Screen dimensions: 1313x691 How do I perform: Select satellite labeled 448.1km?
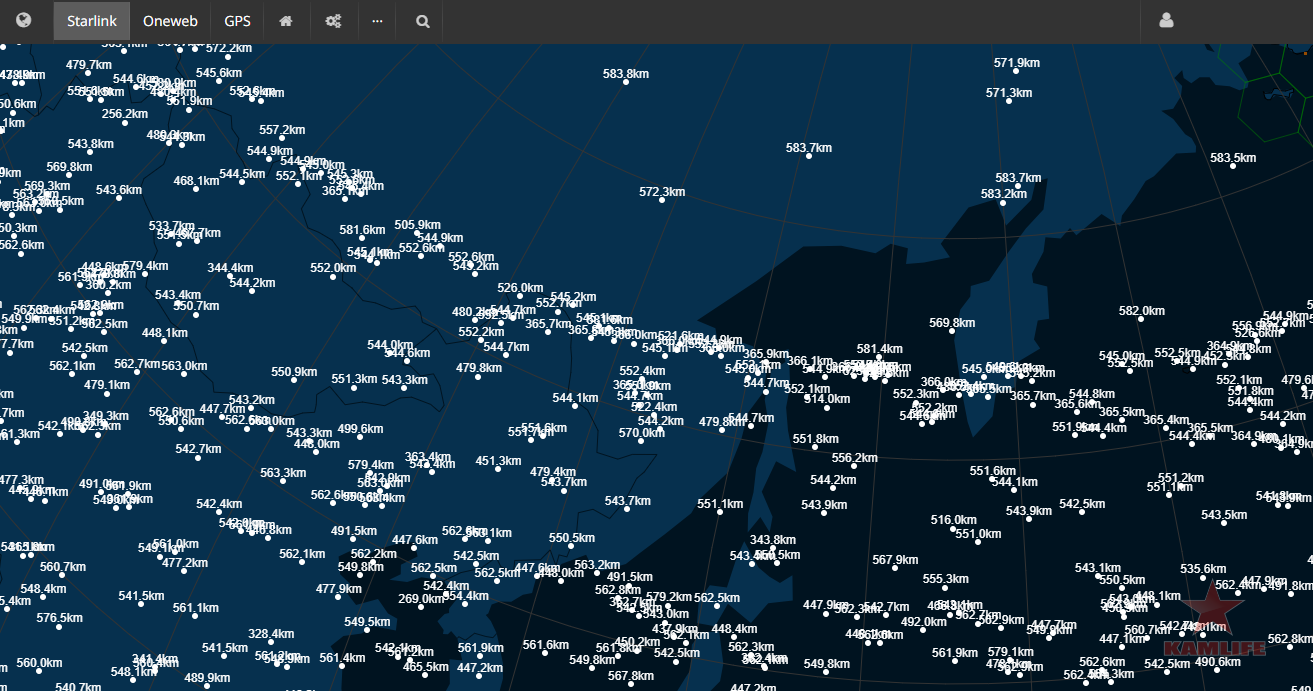pos(165,333)
